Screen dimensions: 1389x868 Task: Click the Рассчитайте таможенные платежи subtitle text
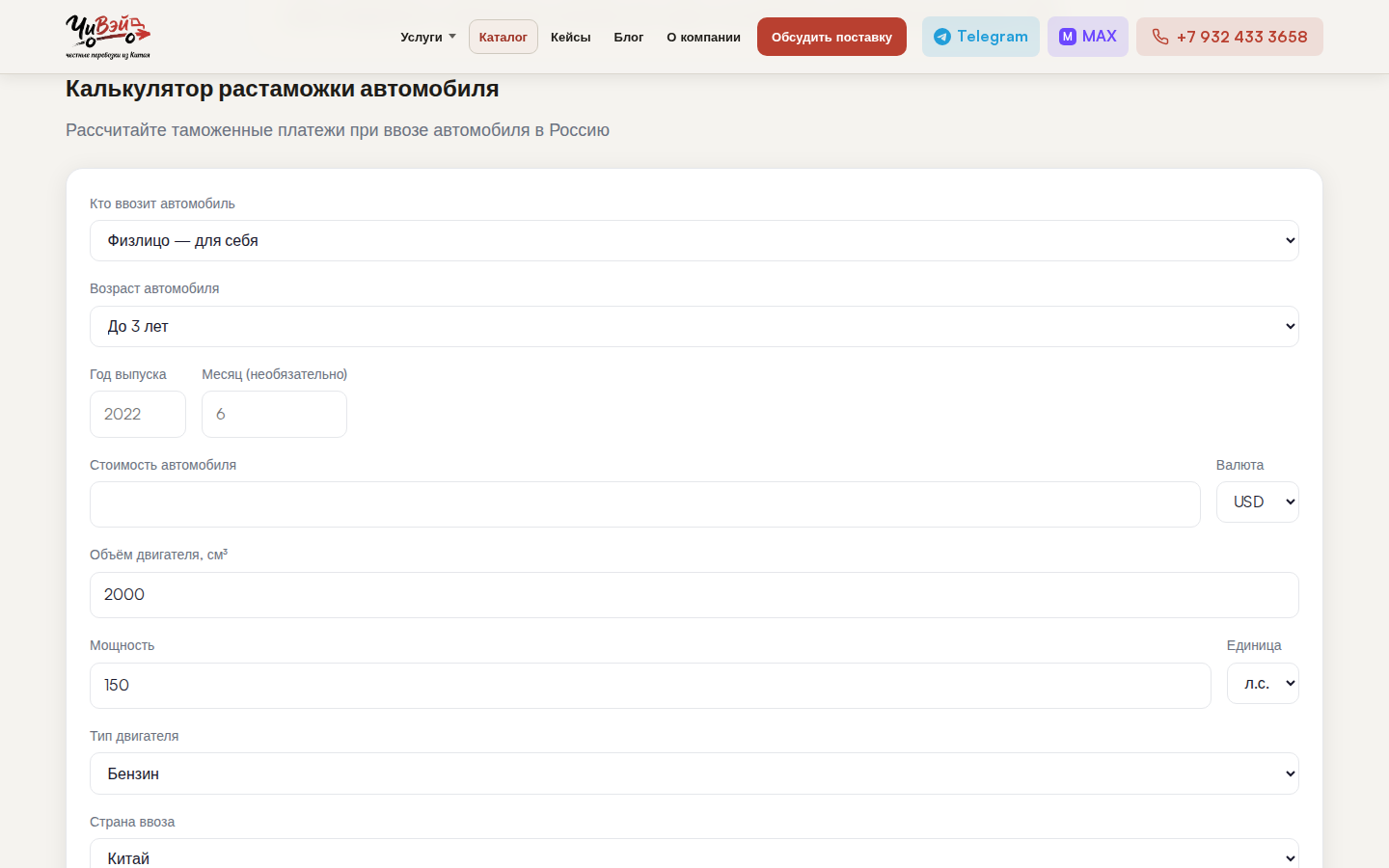coord(338,130)
